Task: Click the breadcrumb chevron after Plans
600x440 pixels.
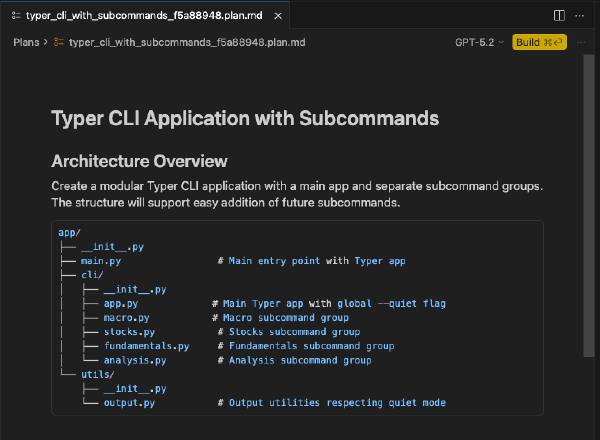Action: (46, 42)
